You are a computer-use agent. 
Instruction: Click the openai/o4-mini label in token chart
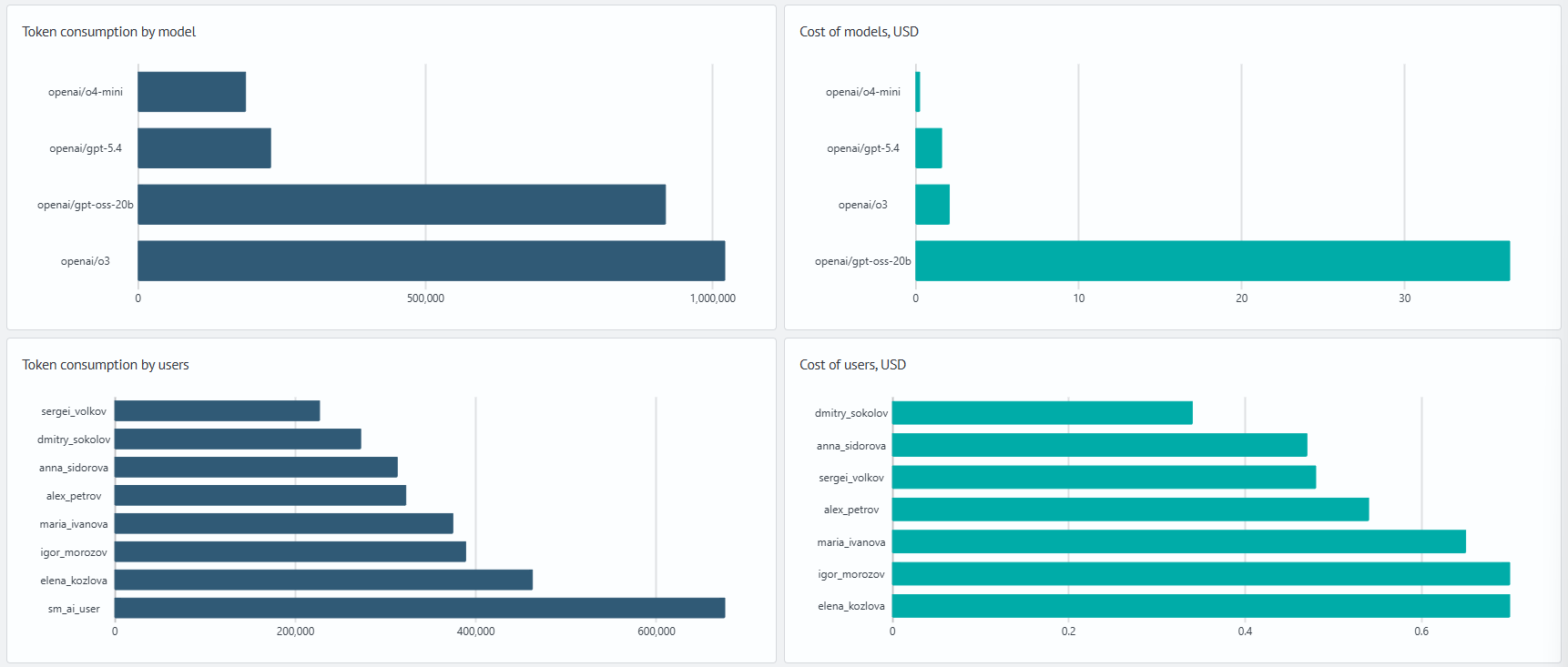click(86, 92)
